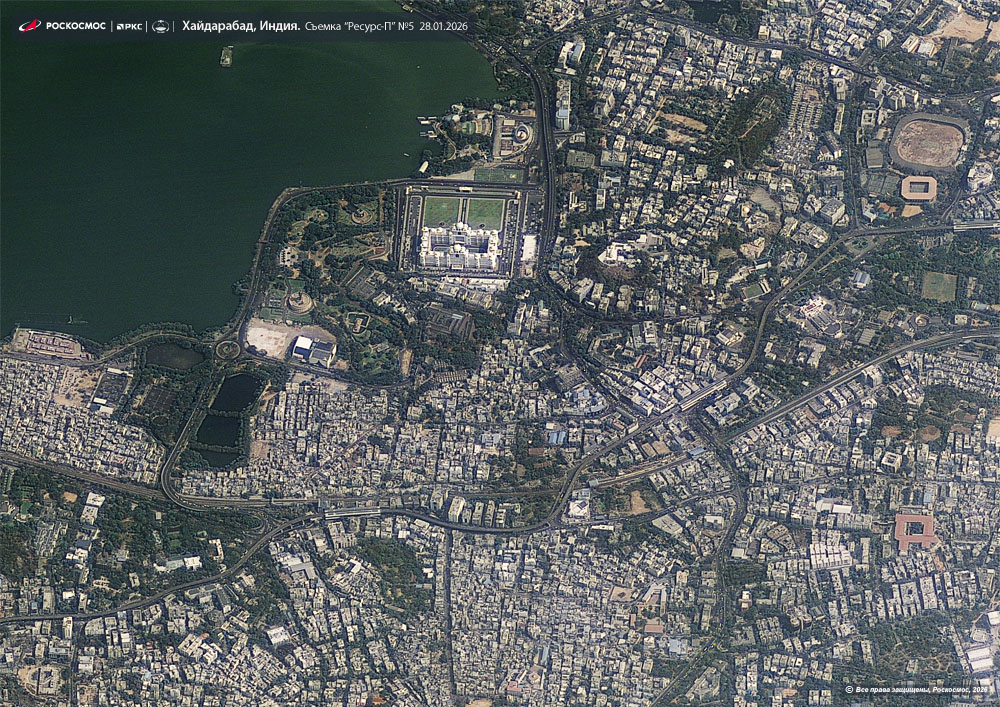
Task: Click the round emblem beside РКС logo
Action: [160, 26]
